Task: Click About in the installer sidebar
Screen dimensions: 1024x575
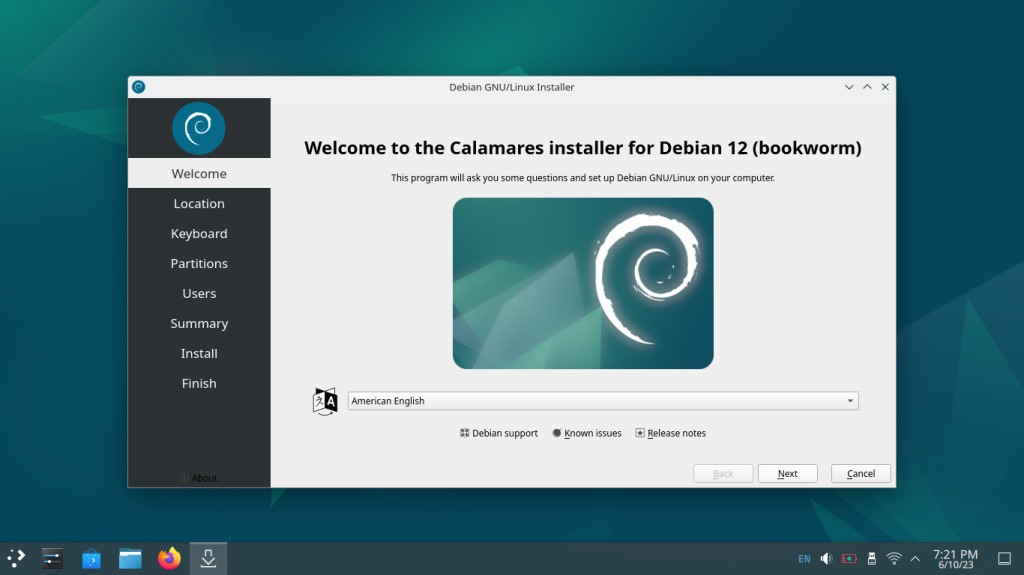Action: pyautogui.click(x=204, y=478)
